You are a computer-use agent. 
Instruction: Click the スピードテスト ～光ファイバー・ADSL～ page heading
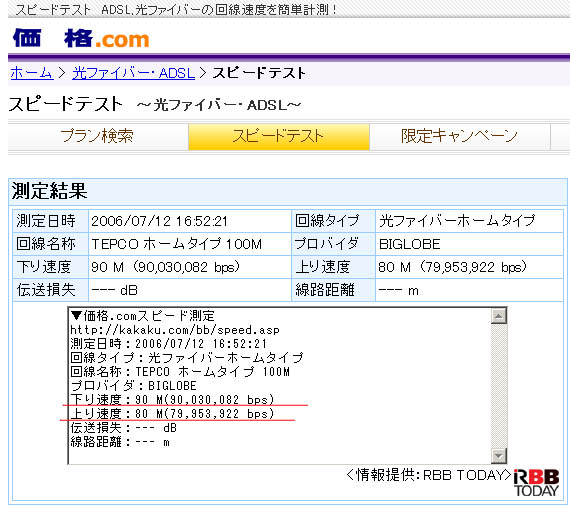click(x=155, y=104)
